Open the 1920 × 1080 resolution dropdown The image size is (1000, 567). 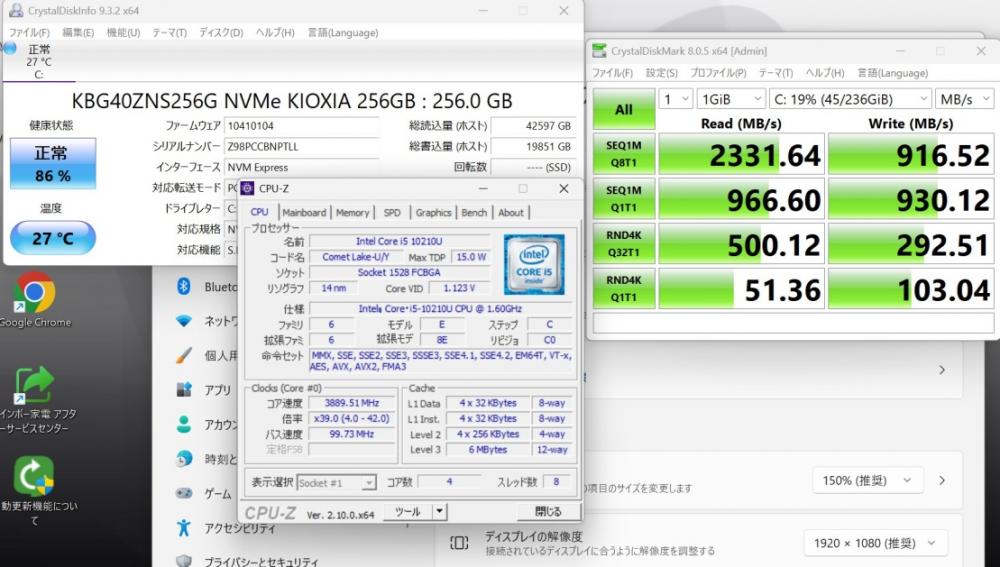(875, 543)
